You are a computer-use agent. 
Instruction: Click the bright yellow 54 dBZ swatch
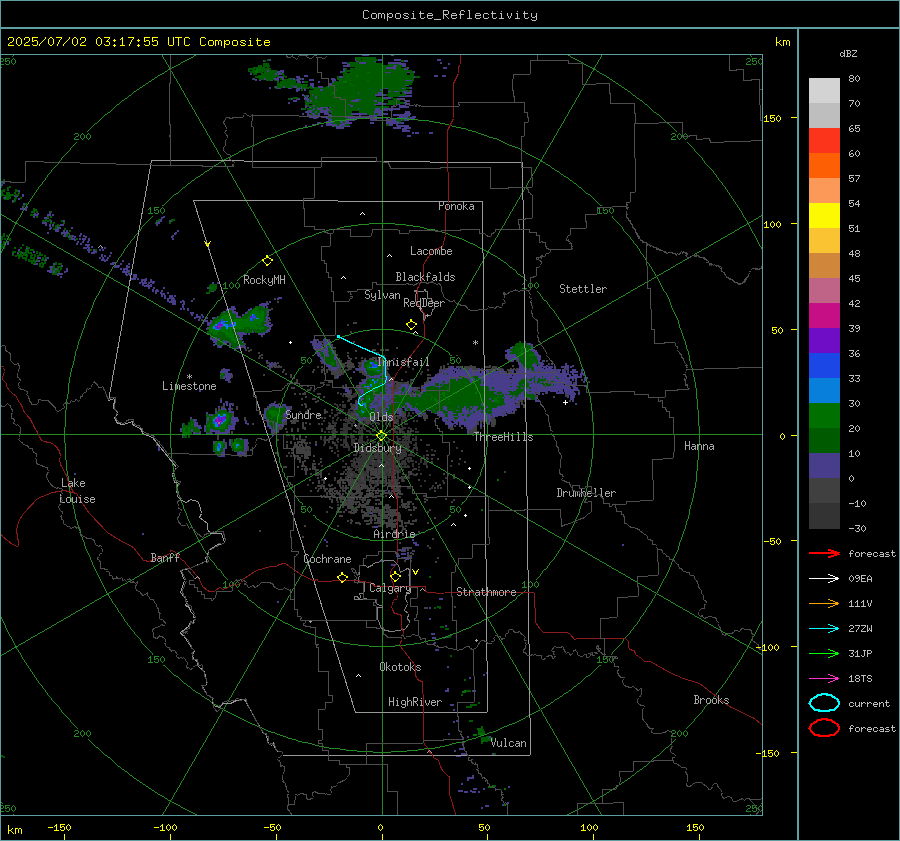tap(824, 216)
